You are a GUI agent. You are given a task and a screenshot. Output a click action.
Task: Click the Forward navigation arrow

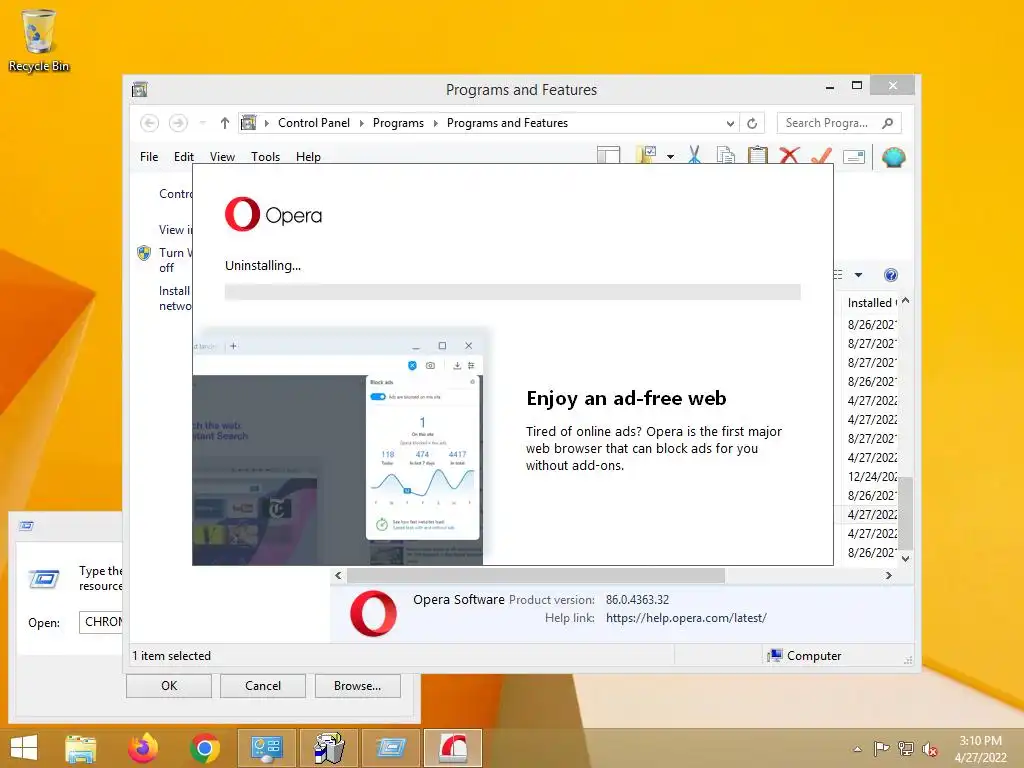178,123
